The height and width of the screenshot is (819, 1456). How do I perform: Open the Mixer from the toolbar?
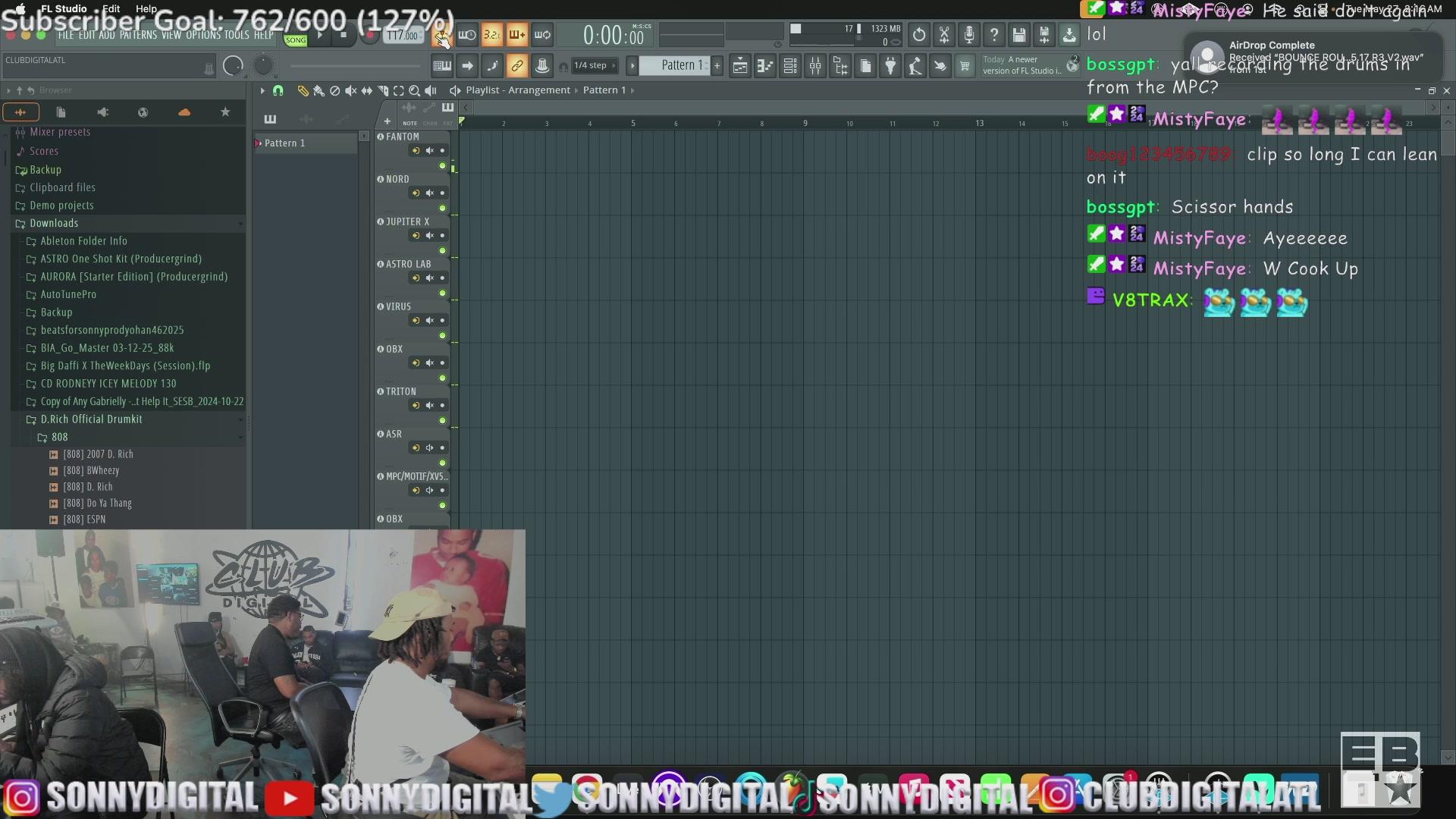pos(816,66)
